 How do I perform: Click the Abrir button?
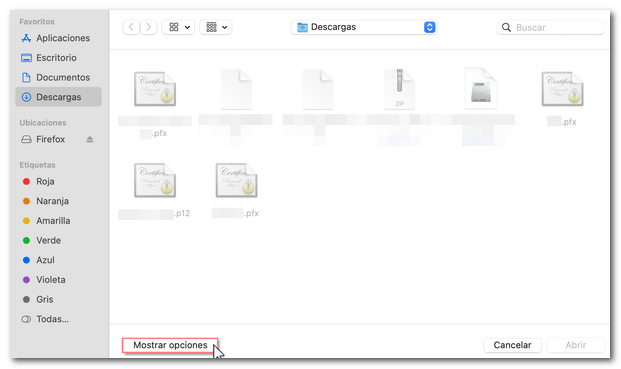(x=575, y=345)
